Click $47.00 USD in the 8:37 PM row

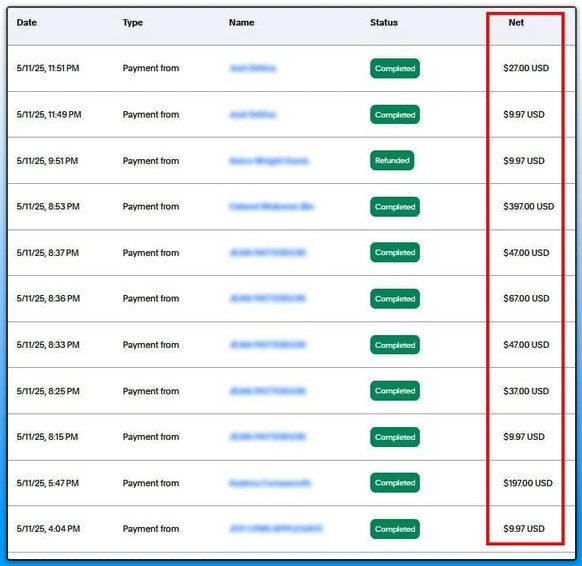click(x=526, y=253)
